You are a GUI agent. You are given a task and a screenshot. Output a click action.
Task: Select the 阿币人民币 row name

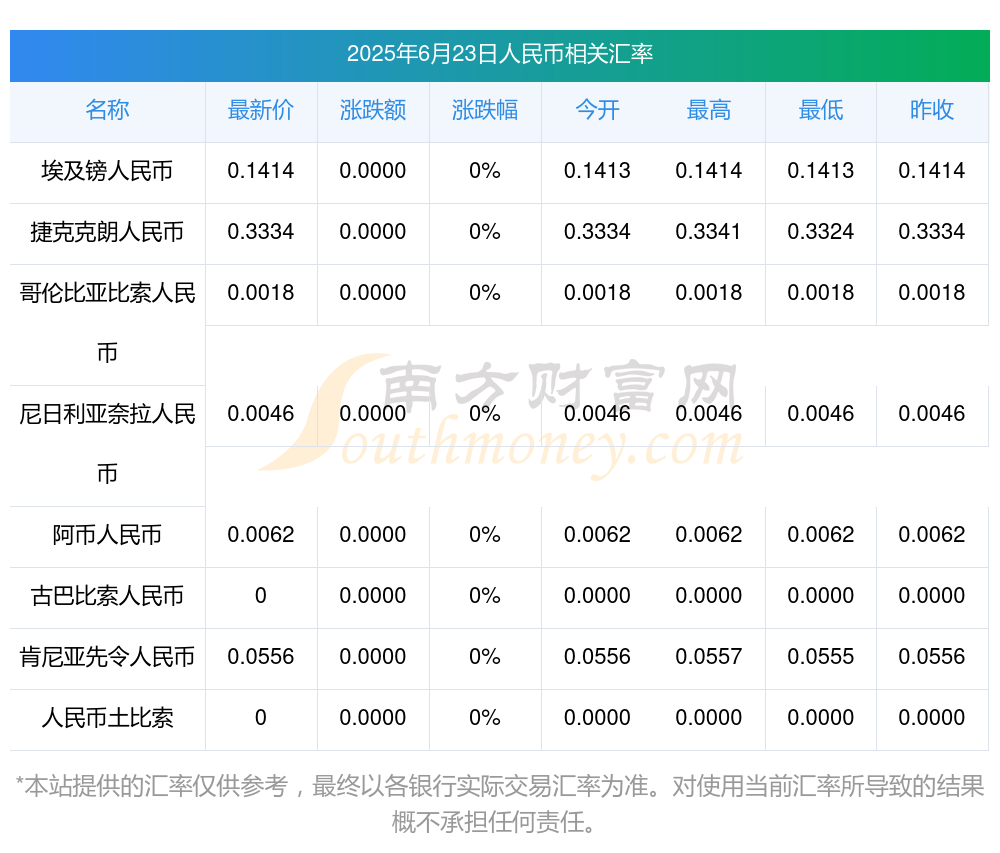(x=107, y=535)
